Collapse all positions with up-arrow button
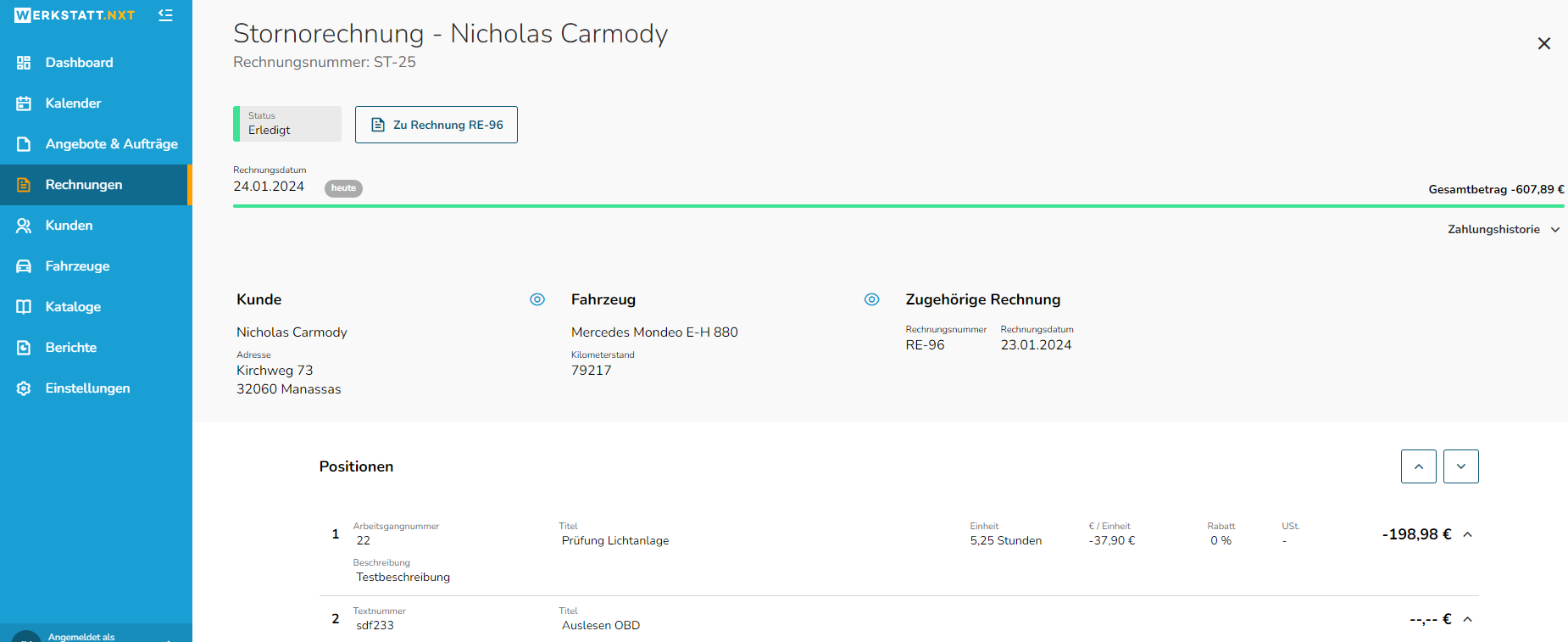The image size is (1568, 642). [x=1419, y=466]
